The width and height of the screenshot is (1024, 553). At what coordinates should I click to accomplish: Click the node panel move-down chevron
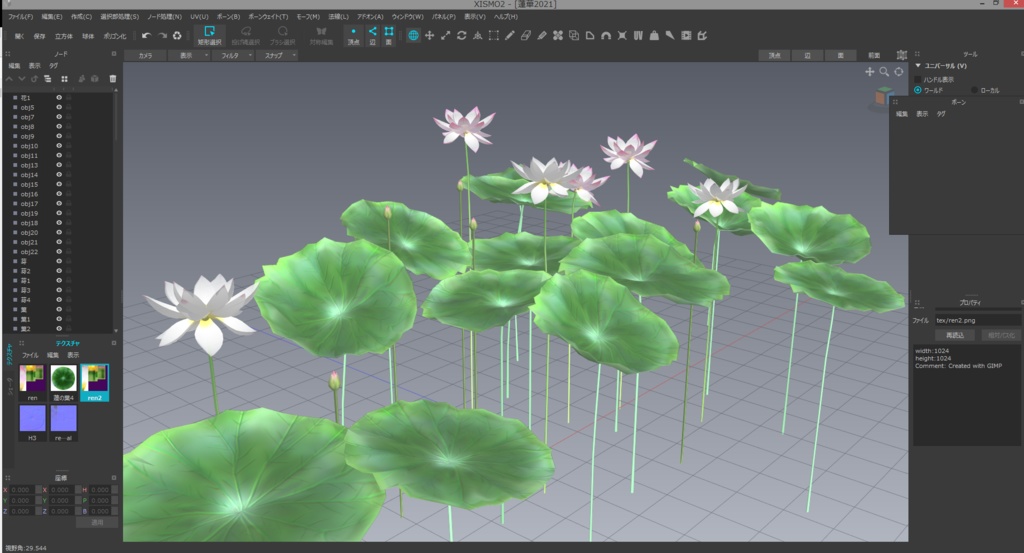click(x=22, y=79)
